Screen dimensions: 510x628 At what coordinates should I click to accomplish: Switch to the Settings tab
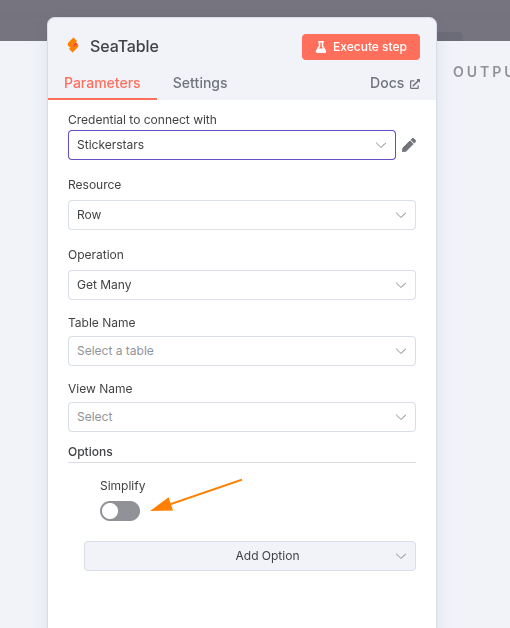(x=200, y=83)
